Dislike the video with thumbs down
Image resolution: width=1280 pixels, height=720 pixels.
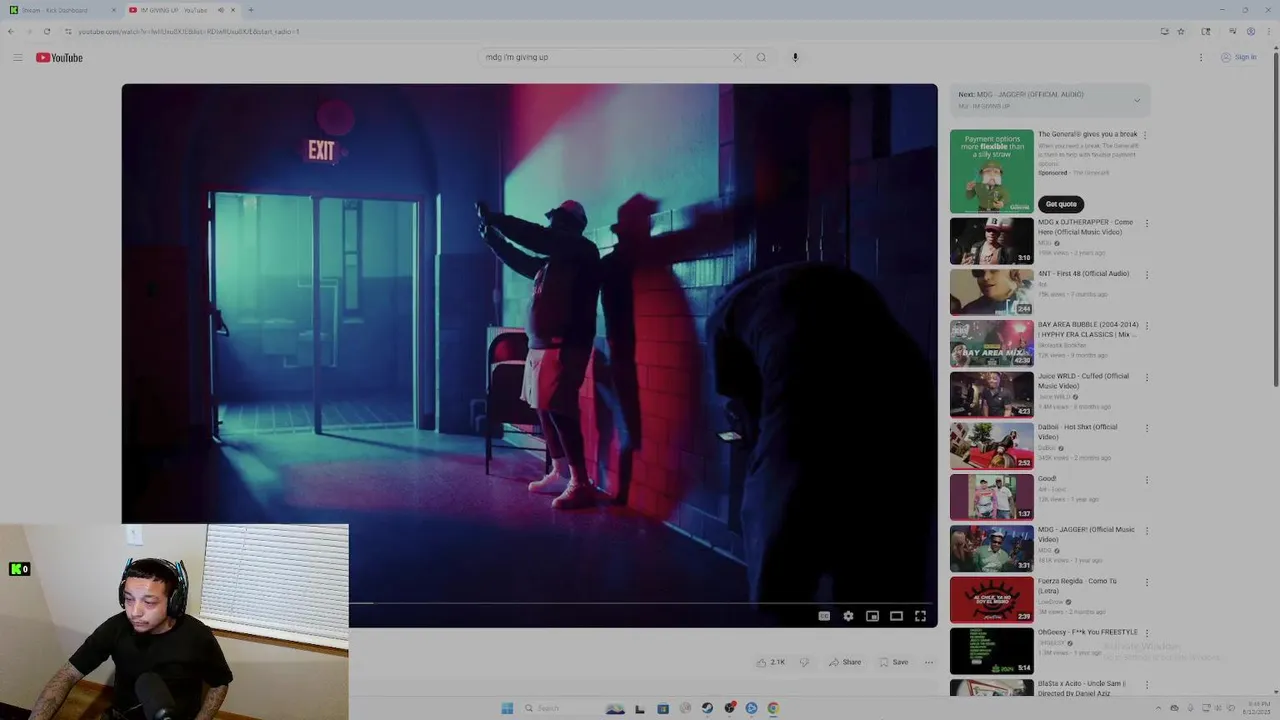pyautogui.click(x=804, y=662)
